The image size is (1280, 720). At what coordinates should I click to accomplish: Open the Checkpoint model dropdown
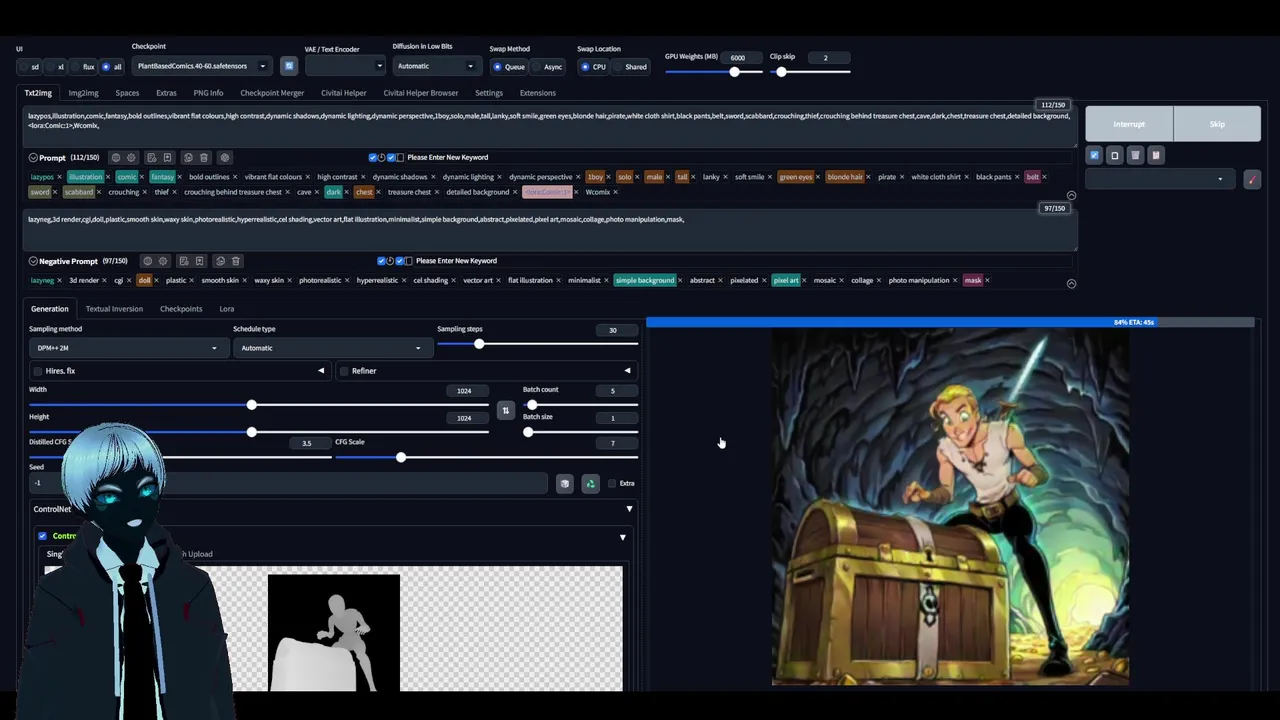[201, 66]
